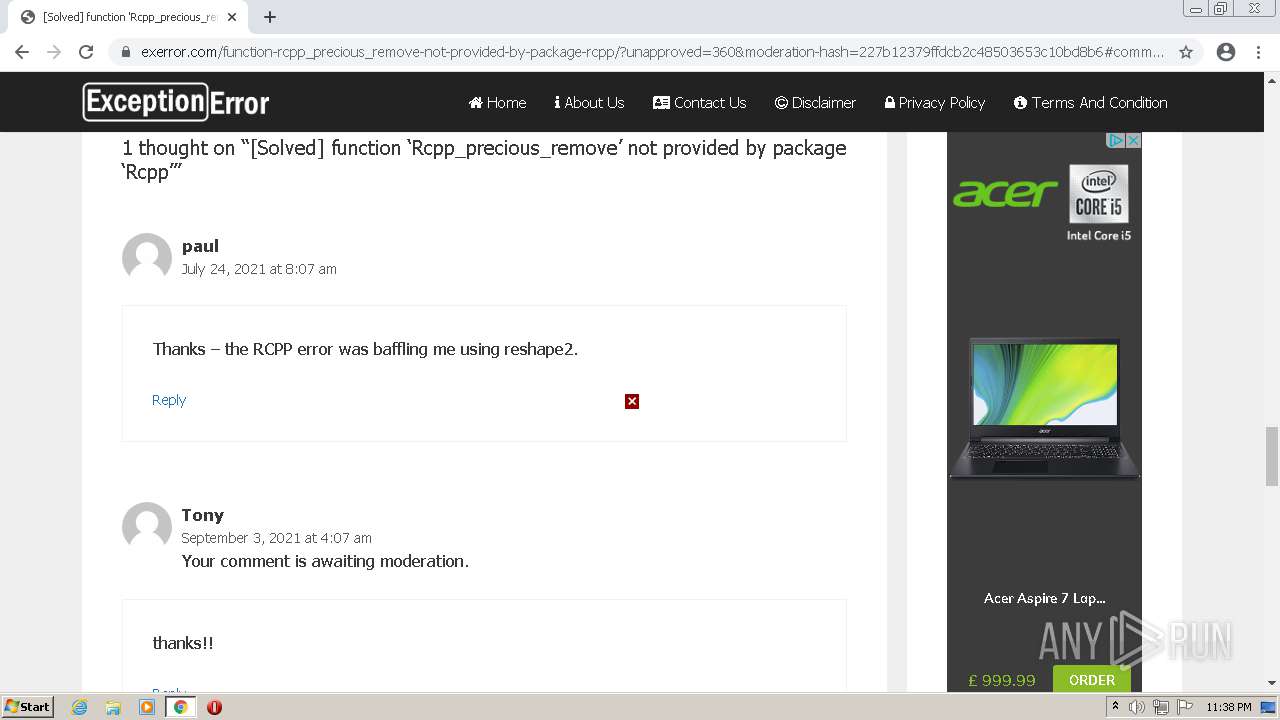Click the Action Center flag tray icon
Screen dimensions: 1280x720
point(1185,707)
